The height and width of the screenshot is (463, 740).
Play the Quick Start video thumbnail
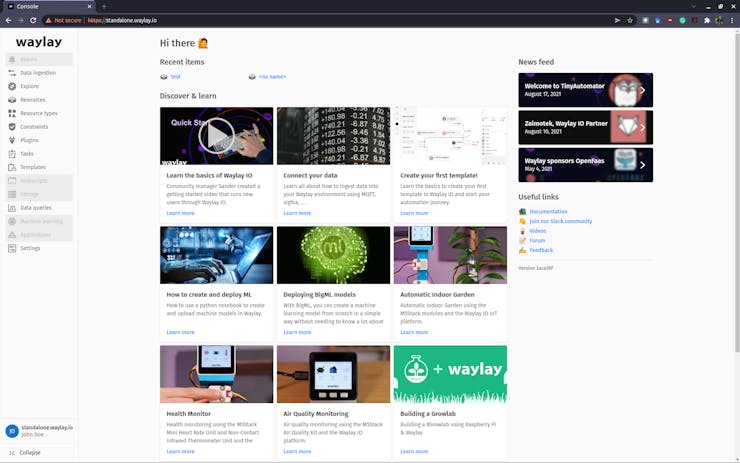[216, 136]
